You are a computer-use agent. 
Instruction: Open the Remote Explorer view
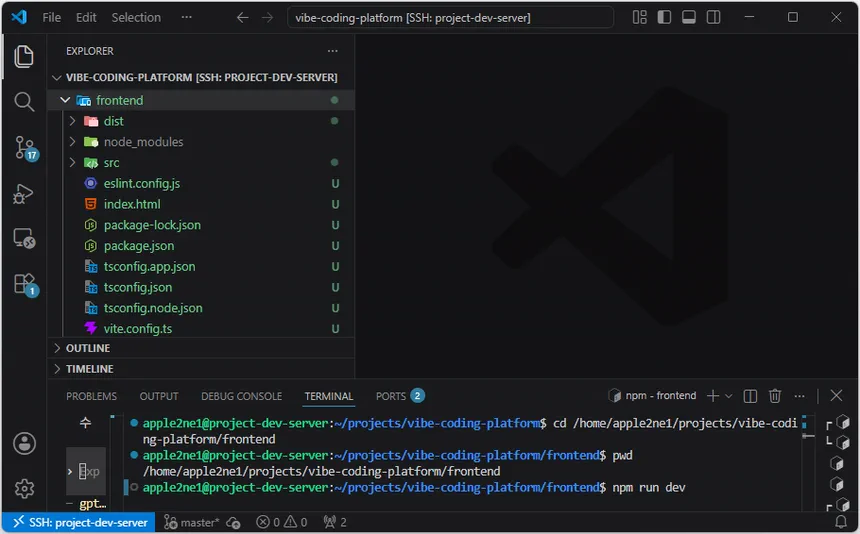click(x=24, y=238)
